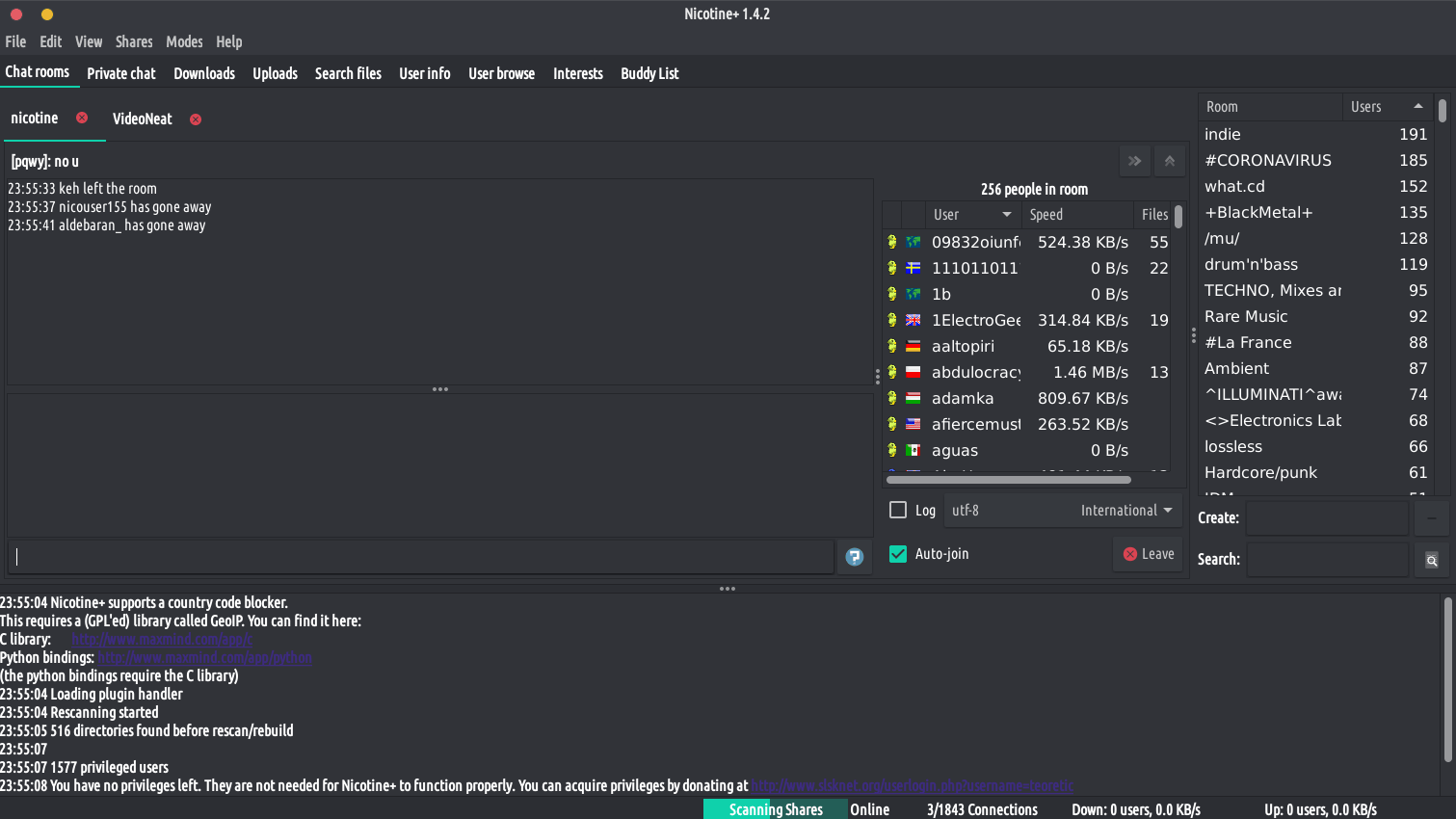The width and height of the screenshot is (1456, 819).
Task: Enable the Log checkbox
Action: point(898,510)
